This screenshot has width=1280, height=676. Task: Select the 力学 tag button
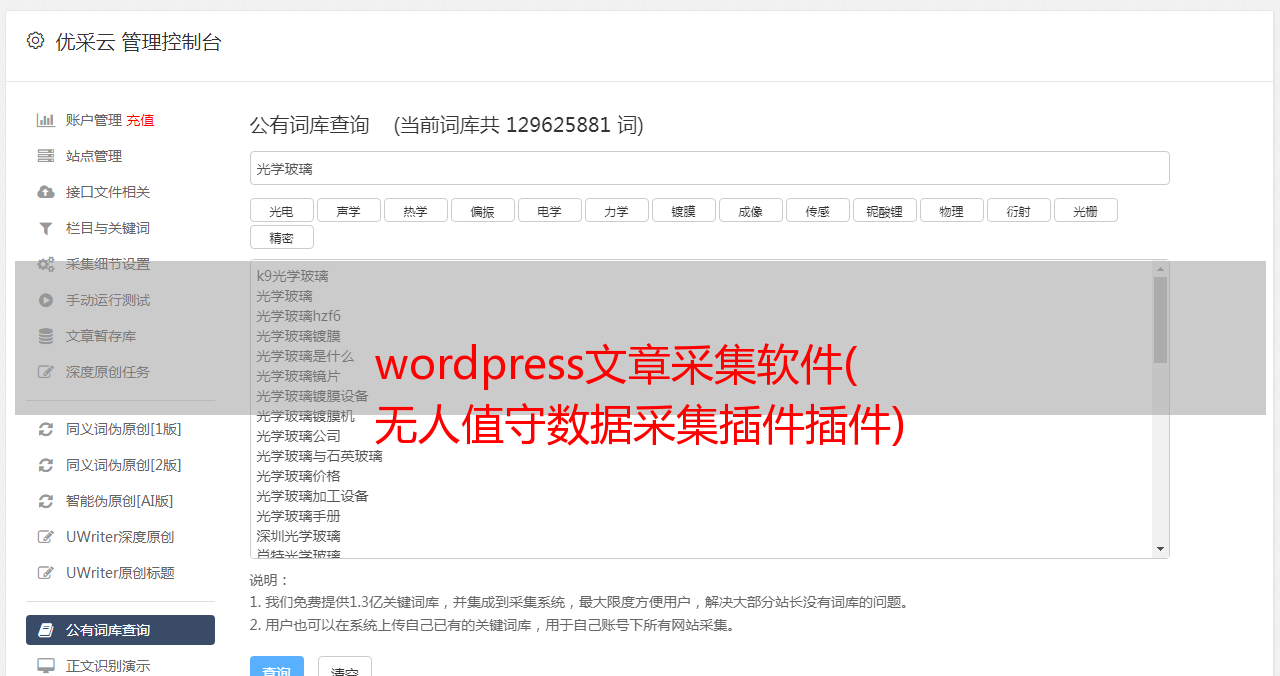click(616, 210)
